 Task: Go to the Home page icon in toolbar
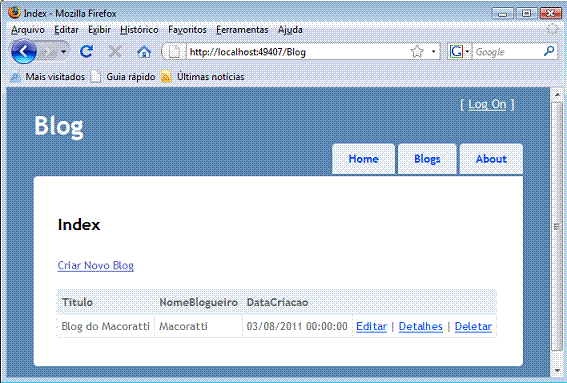point(144,52)
